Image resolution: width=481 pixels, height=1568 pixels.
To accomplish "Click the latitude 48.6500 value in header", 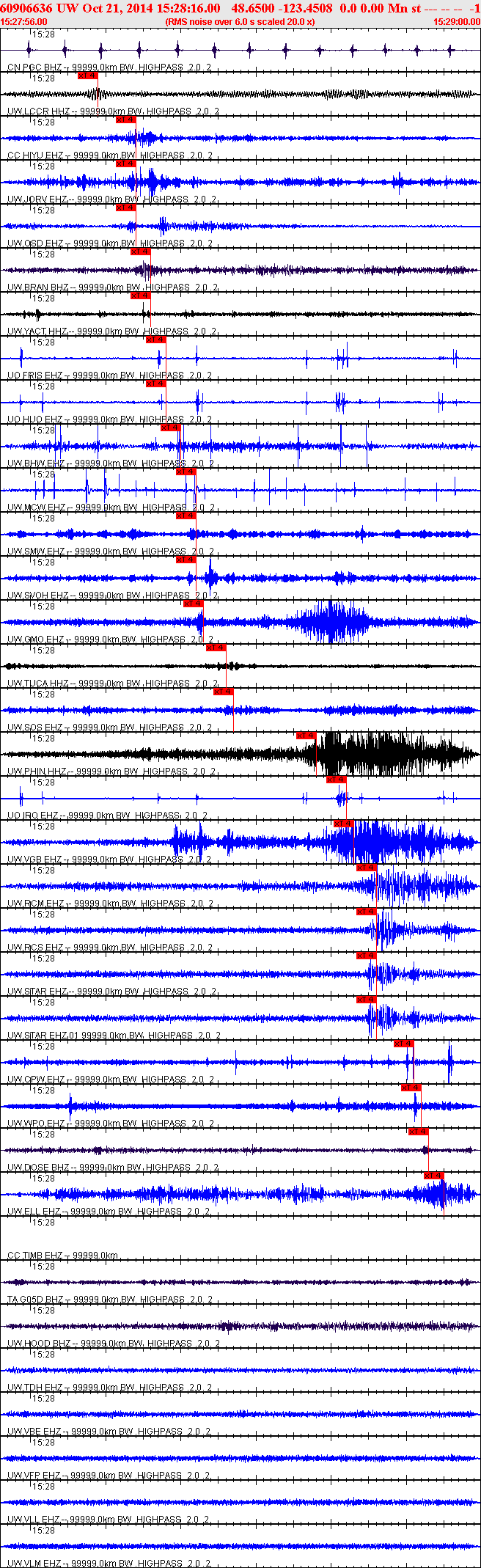I will tap(250, 8).
